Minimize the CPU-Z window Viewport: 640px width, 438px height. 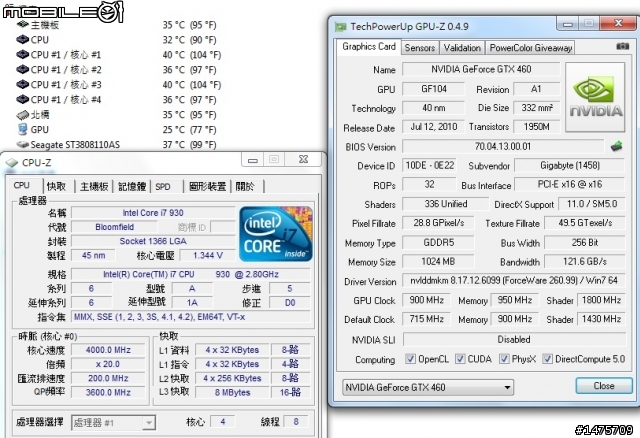point(253,160)
